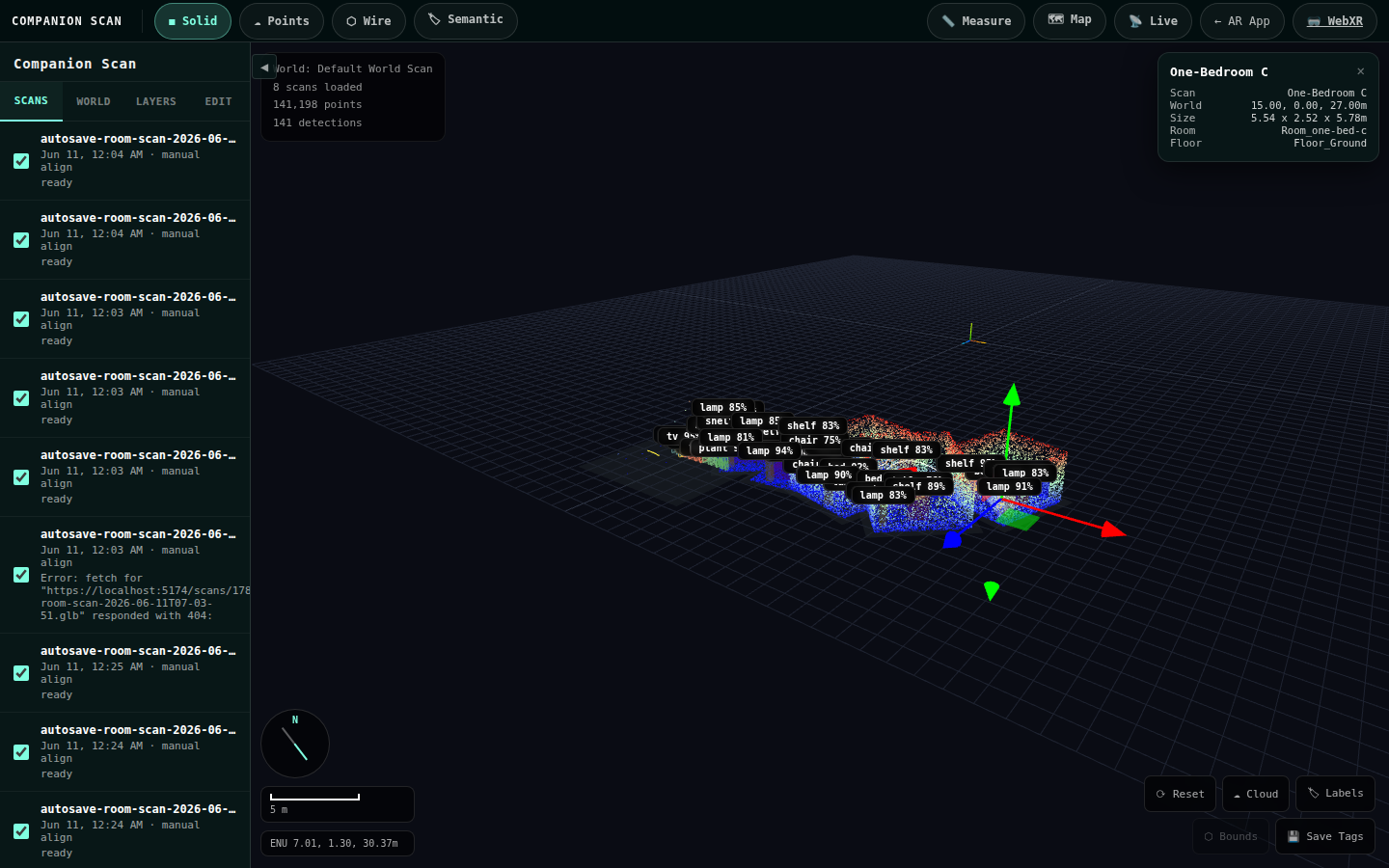Screen dimensions: 1389x868
Task: Toggle the Labels button
Action: pyautogui.click(x=1336, y=794)
